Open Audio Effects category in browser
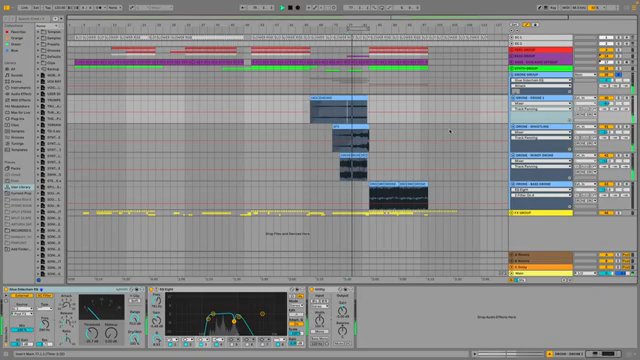 [x=20, y=94]
